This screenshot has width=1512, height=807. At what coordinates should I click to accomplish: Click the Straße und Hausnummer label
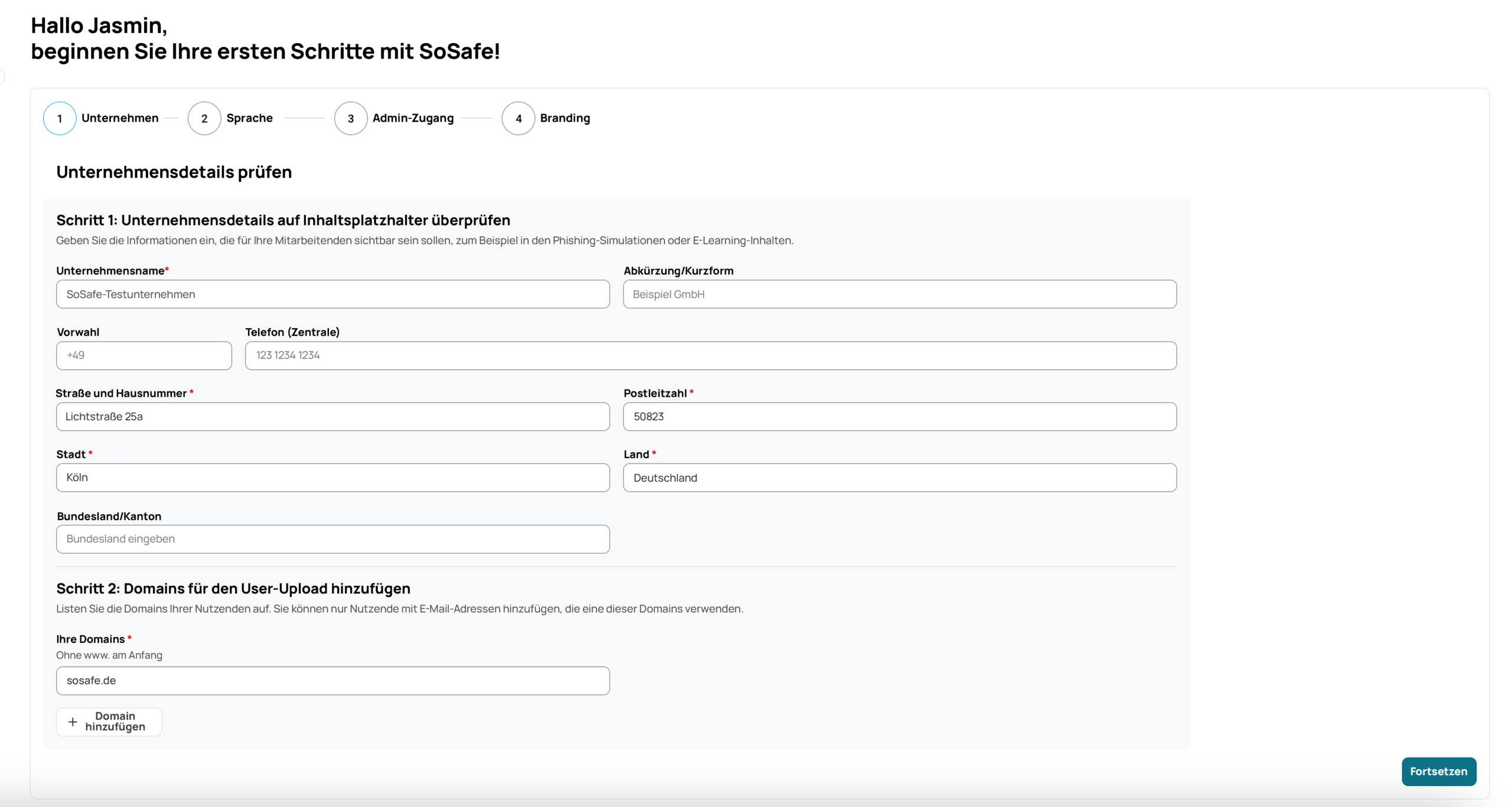pyautogui.click(x=124, y=393)
